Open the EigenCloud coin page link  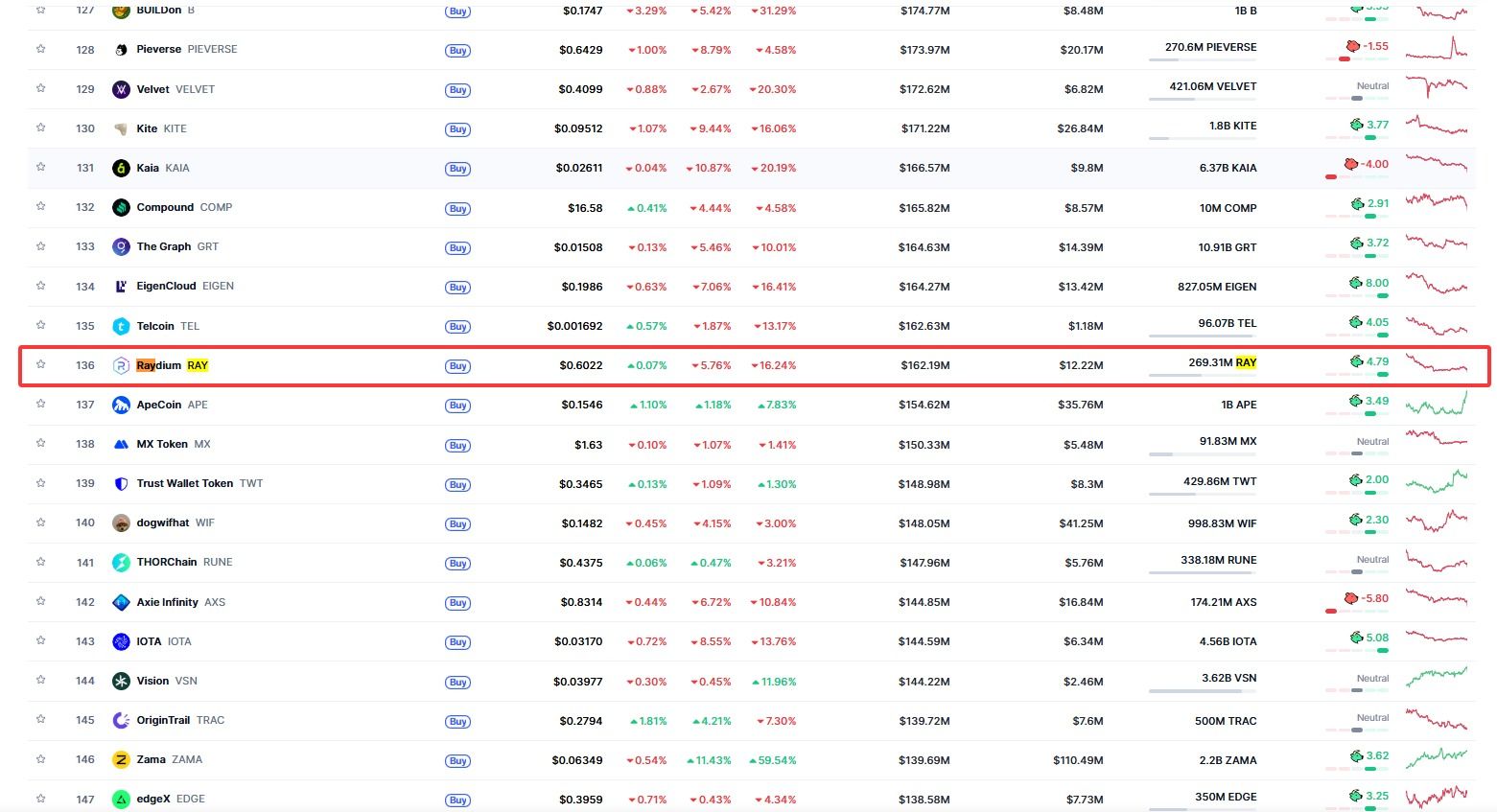166,286
